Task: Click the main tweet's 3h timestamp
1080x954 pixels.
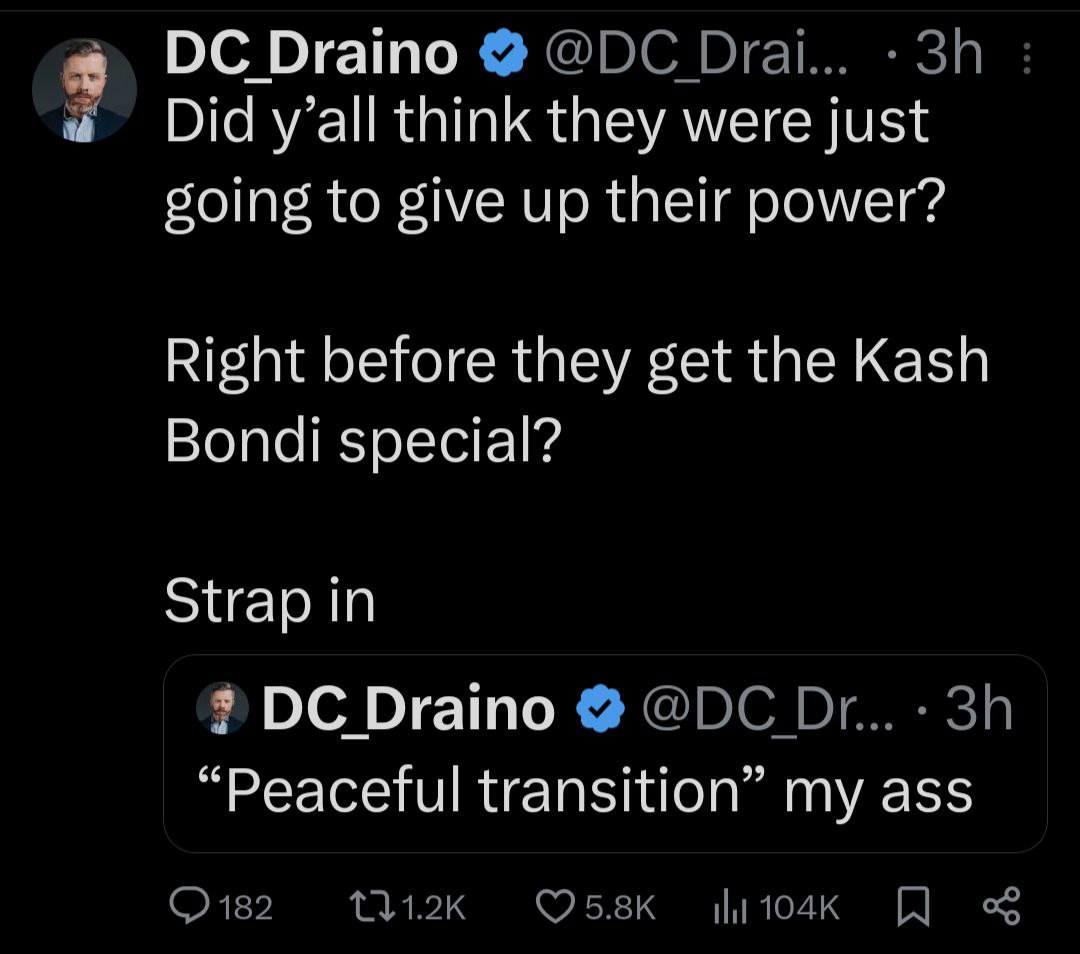Action: (948, 56)
